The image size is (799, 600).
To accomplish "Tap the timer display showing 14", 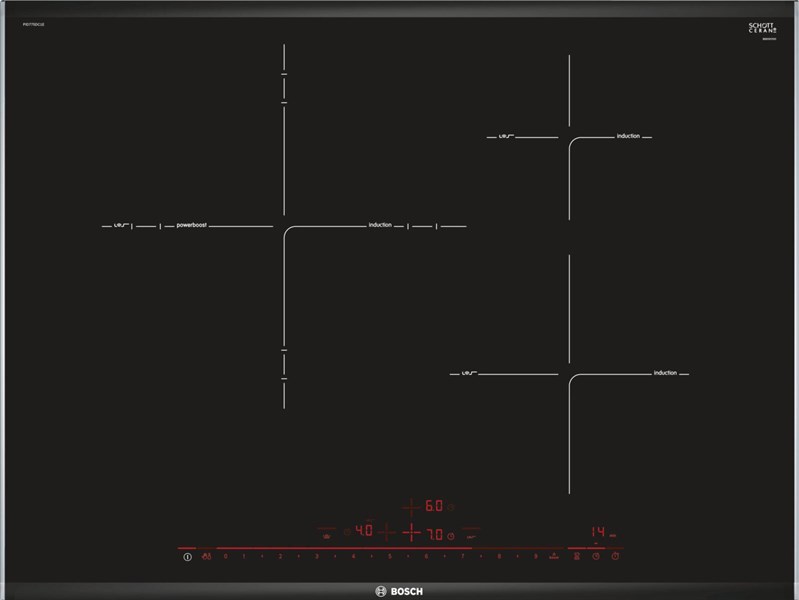I will pos(596,532).
